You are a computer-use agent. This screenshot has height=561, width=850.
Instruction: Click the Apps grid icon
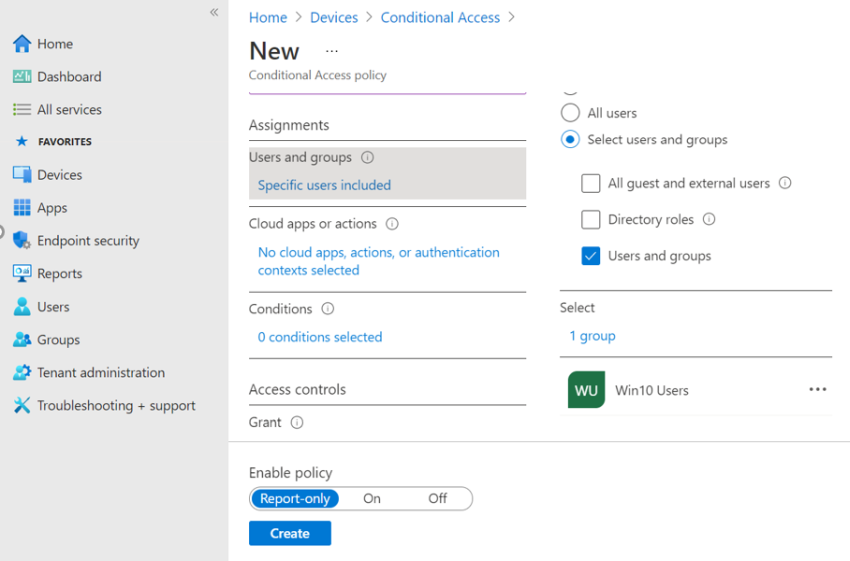click(22, 208)
